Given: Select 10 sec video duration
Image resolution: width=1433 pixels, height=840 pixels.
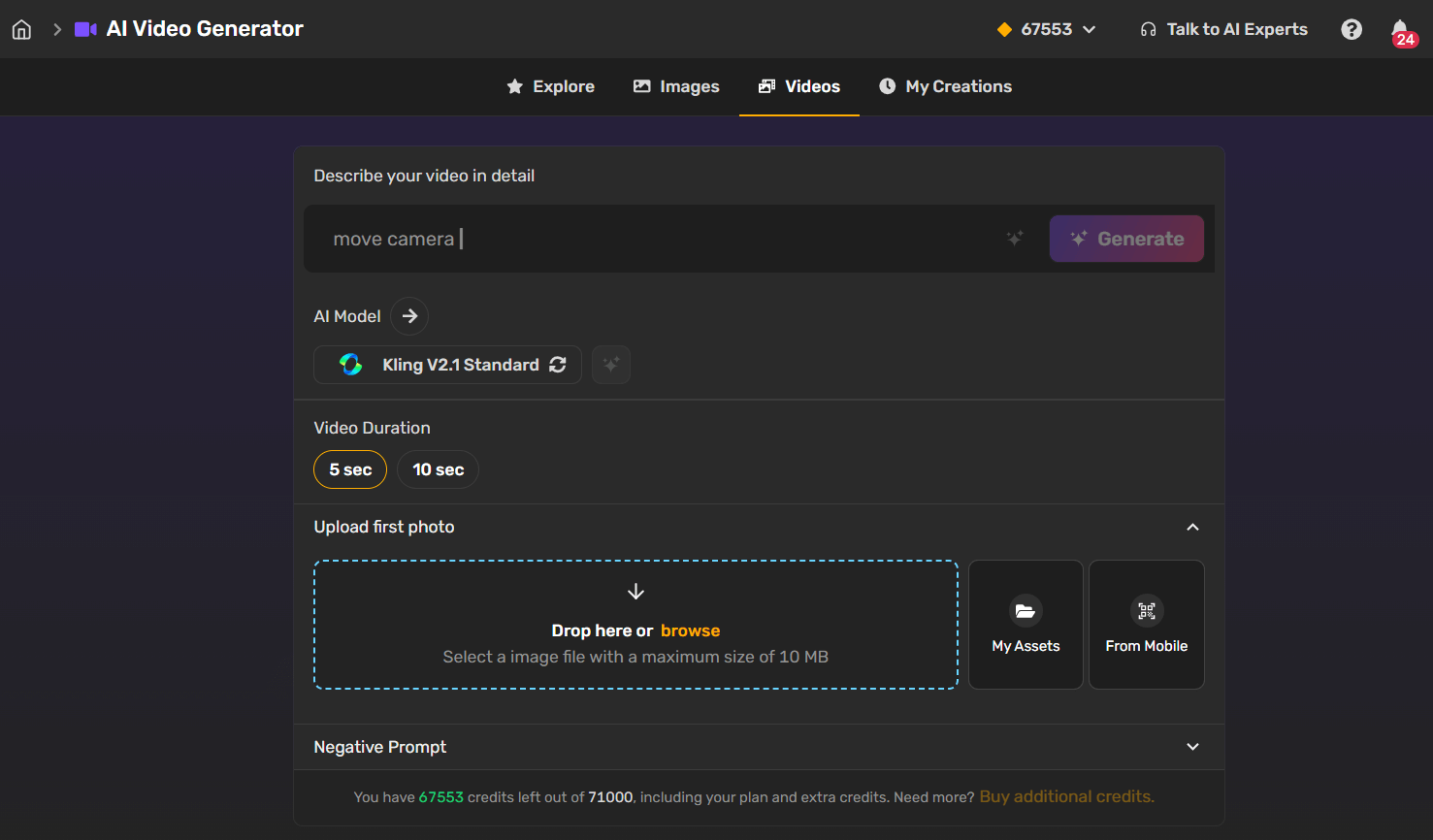Looking at the screenshot, I should (438, 469).
